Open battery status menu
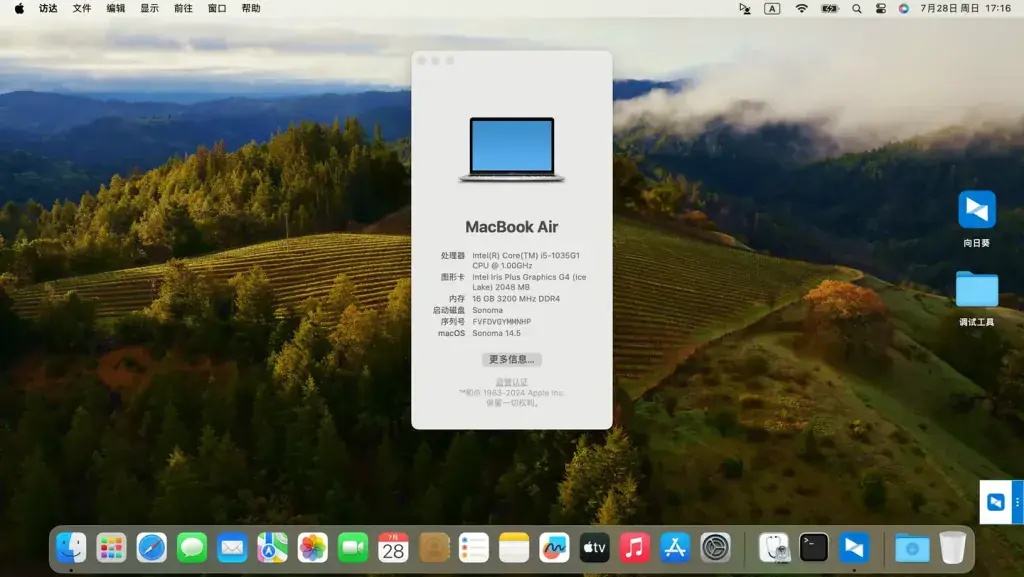Screen dimensions: 1024x577 [x=829, y=8]
